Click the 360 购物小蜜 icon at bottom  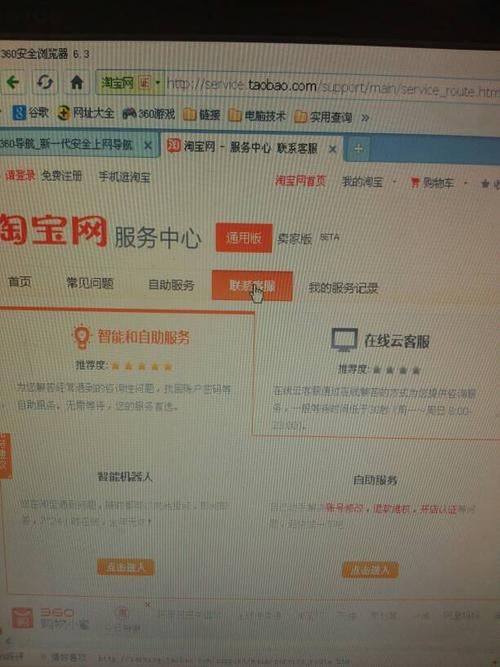(23, 617)
